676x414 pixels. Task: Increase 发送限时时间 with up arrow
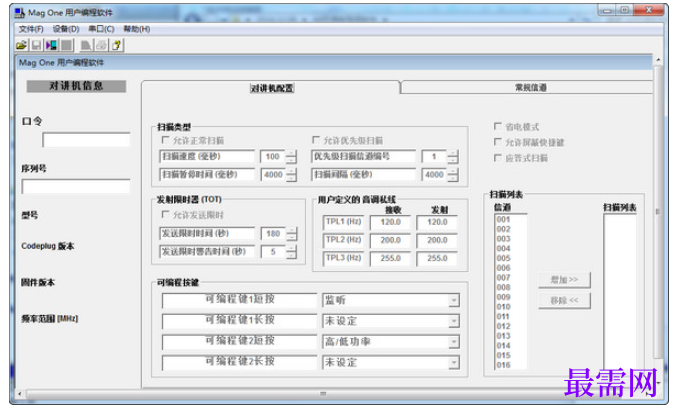(291, 230)
